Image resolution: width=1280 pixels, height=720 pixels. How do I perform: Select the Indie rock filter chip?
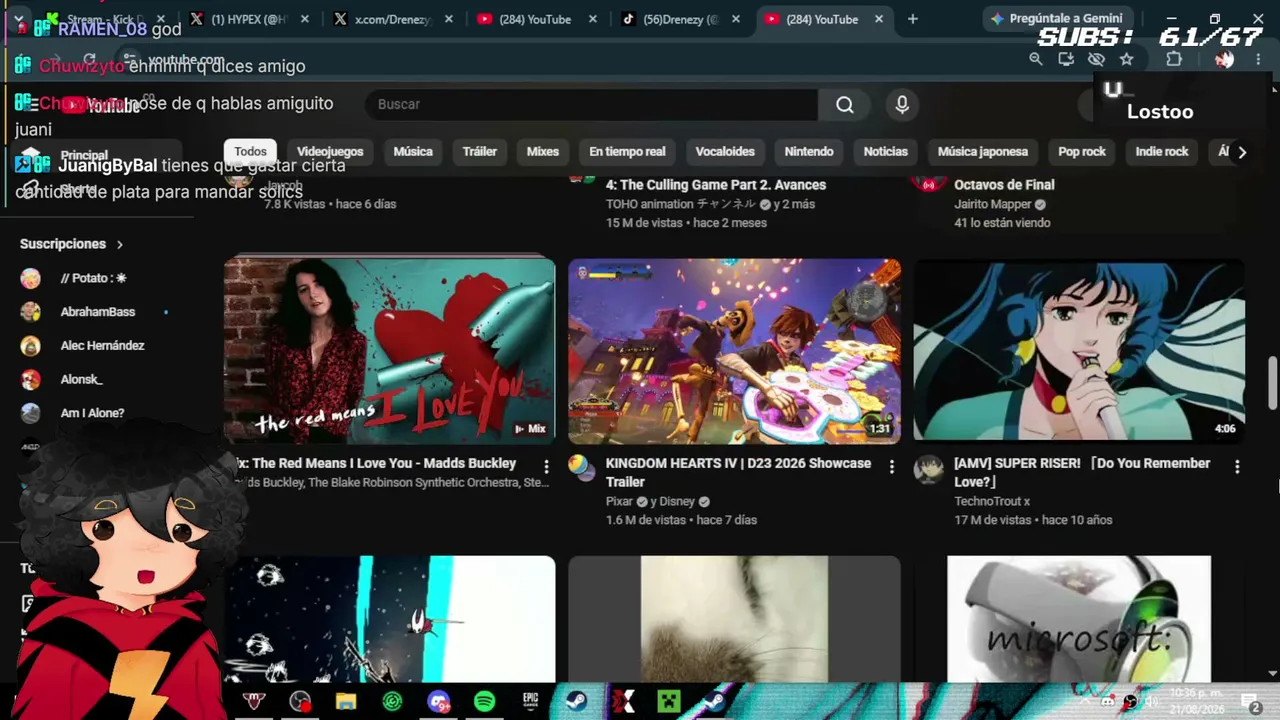[1162, 152]
